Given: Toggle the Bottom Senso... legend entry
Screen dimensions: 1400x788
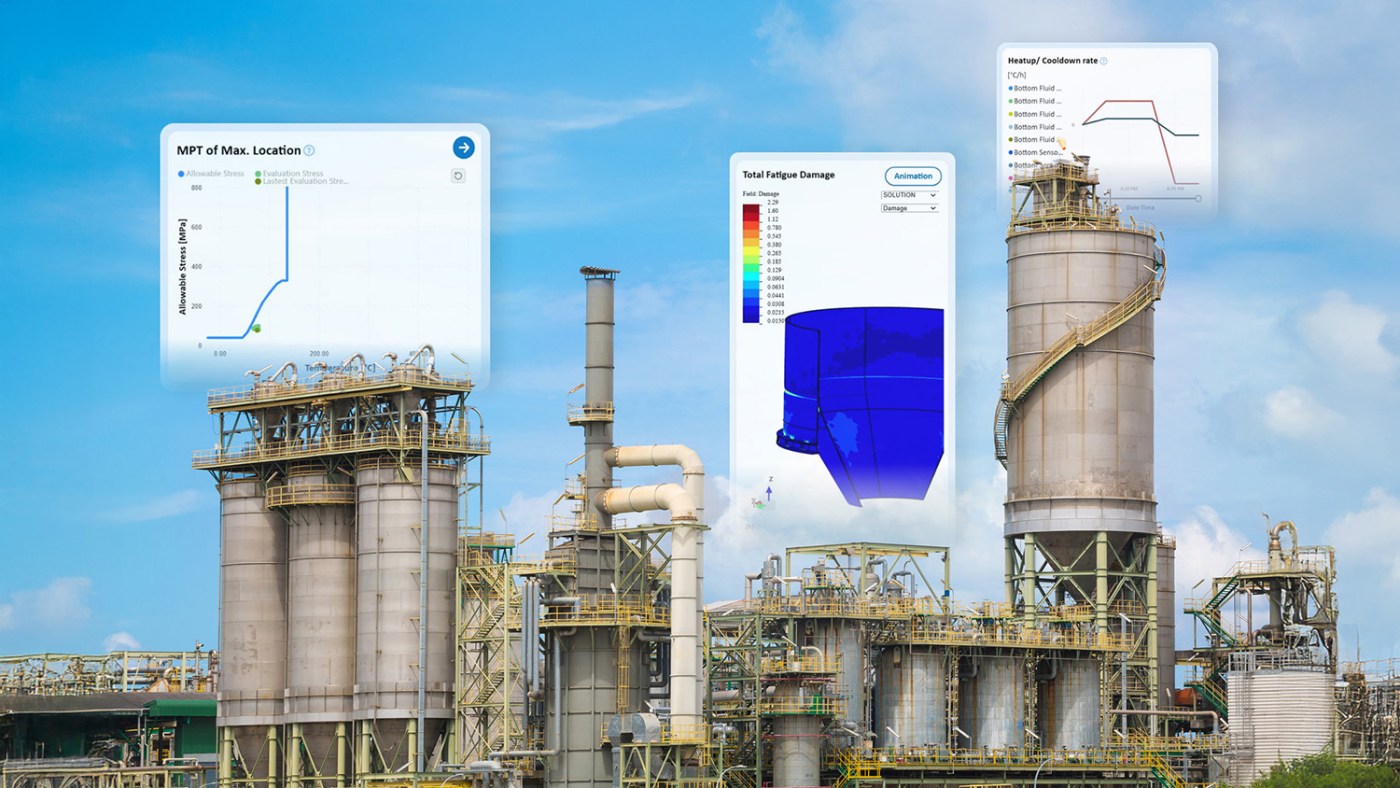Looking at the screenshot, I should click(1035, 153).
